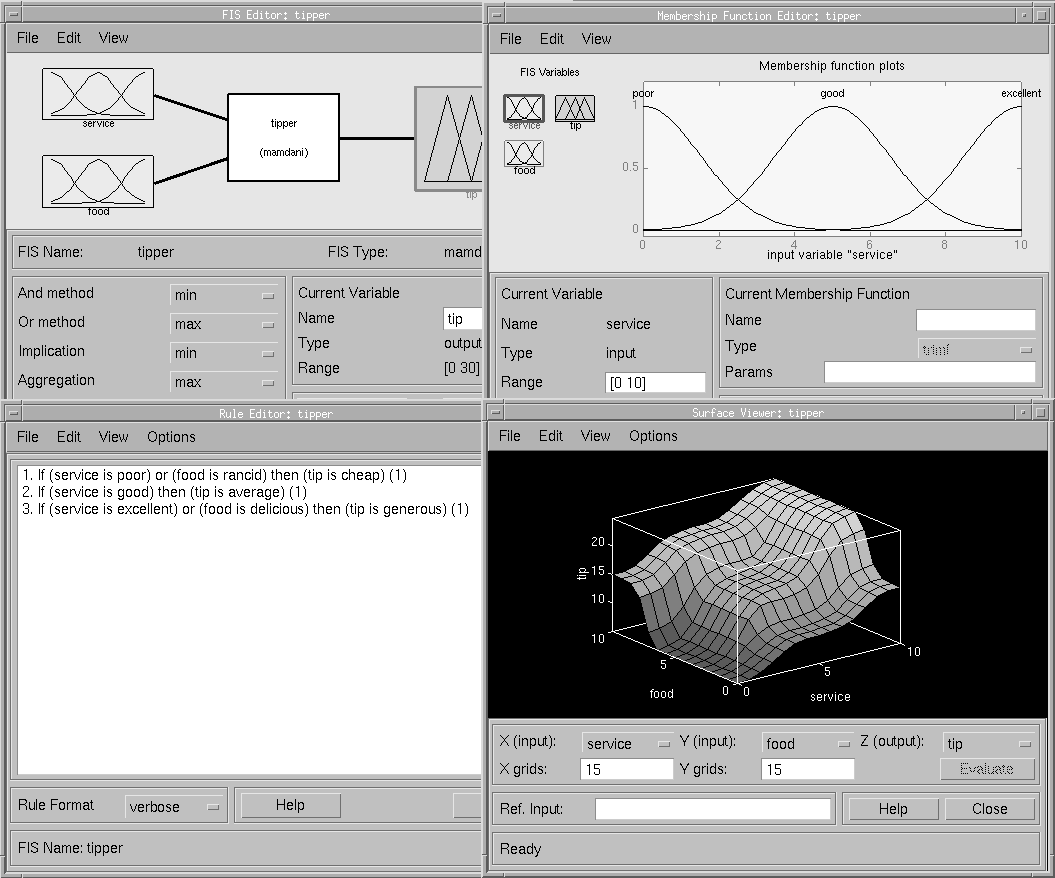Select rule 1: service is poor or food is rancid
Screen dimensions: 1055x878
215,475
